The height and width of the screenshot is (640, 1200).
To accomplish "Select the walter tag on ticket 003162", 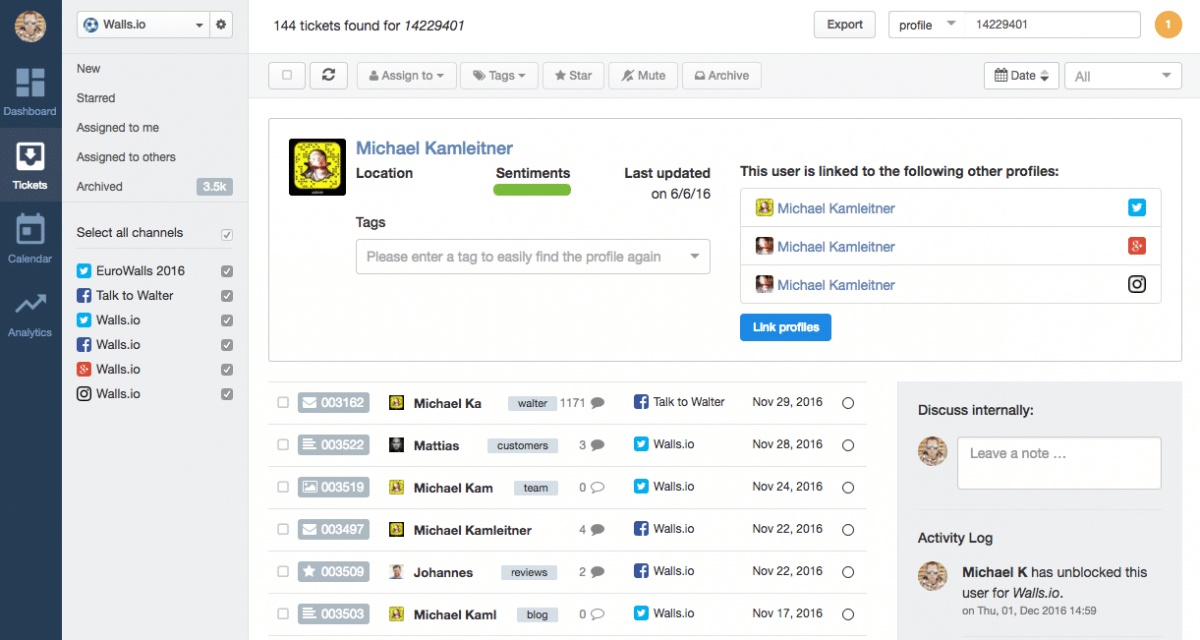I will pos(532,403).
